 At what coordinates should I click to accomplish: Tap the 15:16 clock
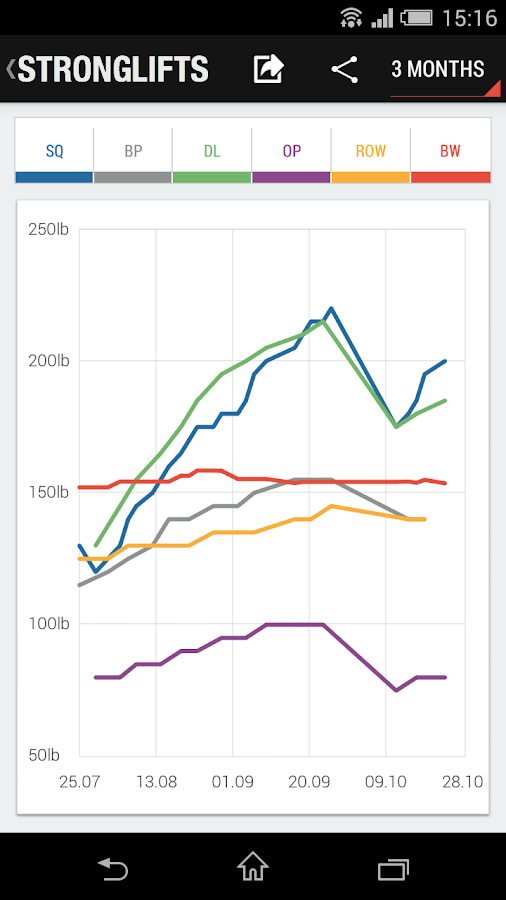coord(469,18)
